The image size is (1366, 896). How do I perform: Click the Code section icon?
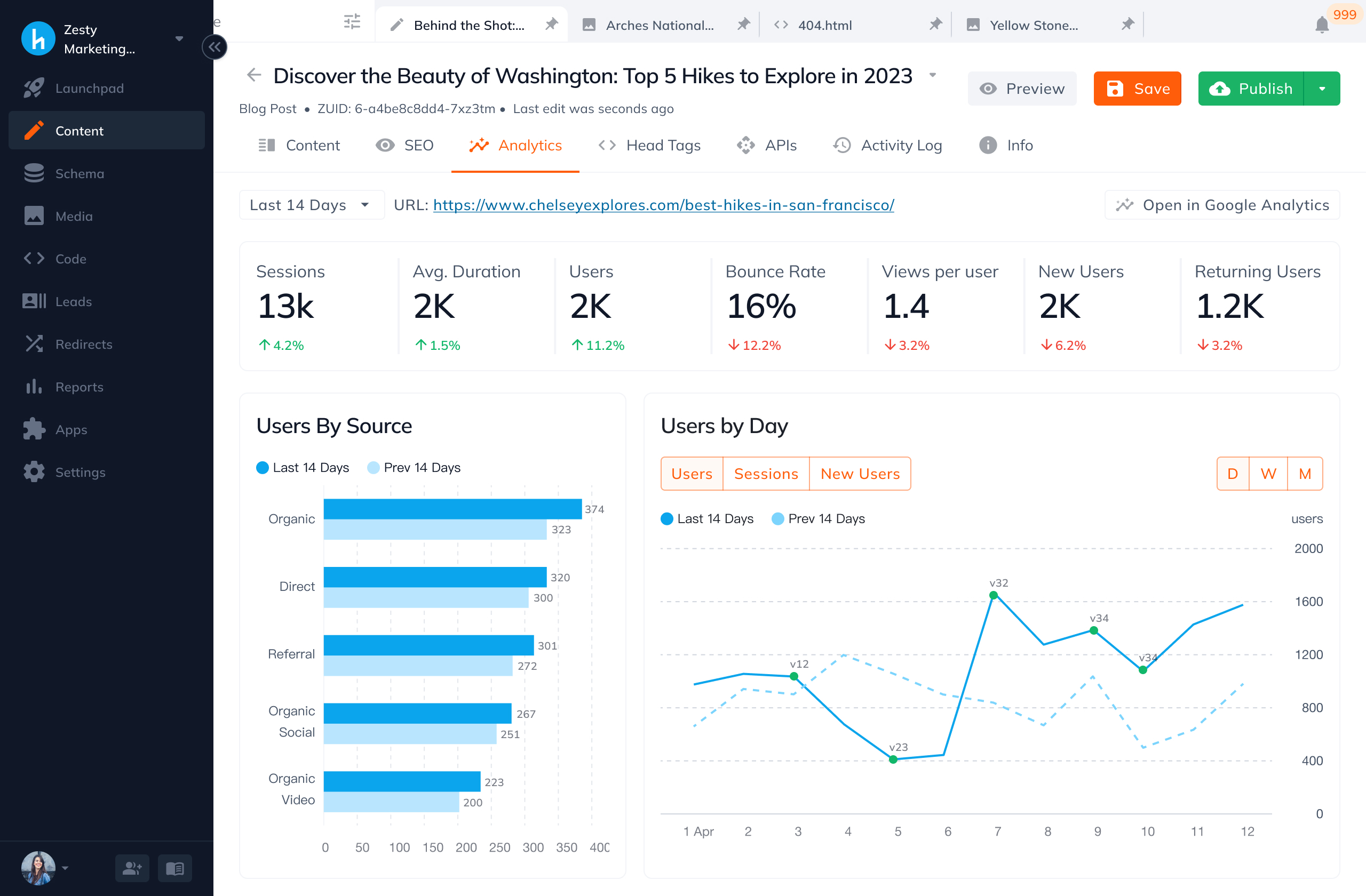[35, 258]
